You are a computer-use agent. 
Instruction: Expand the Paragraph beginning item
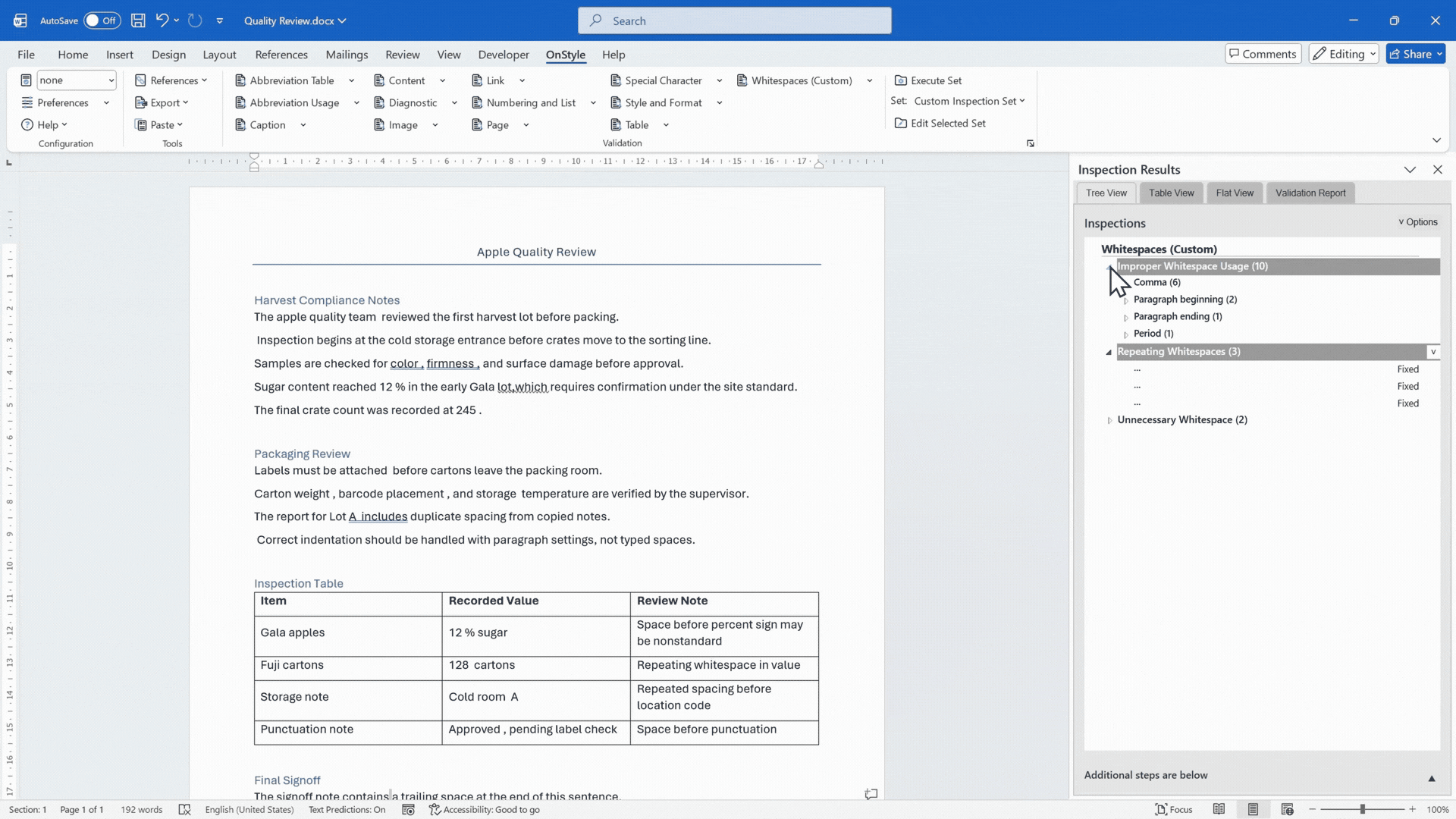point(1126,300)
